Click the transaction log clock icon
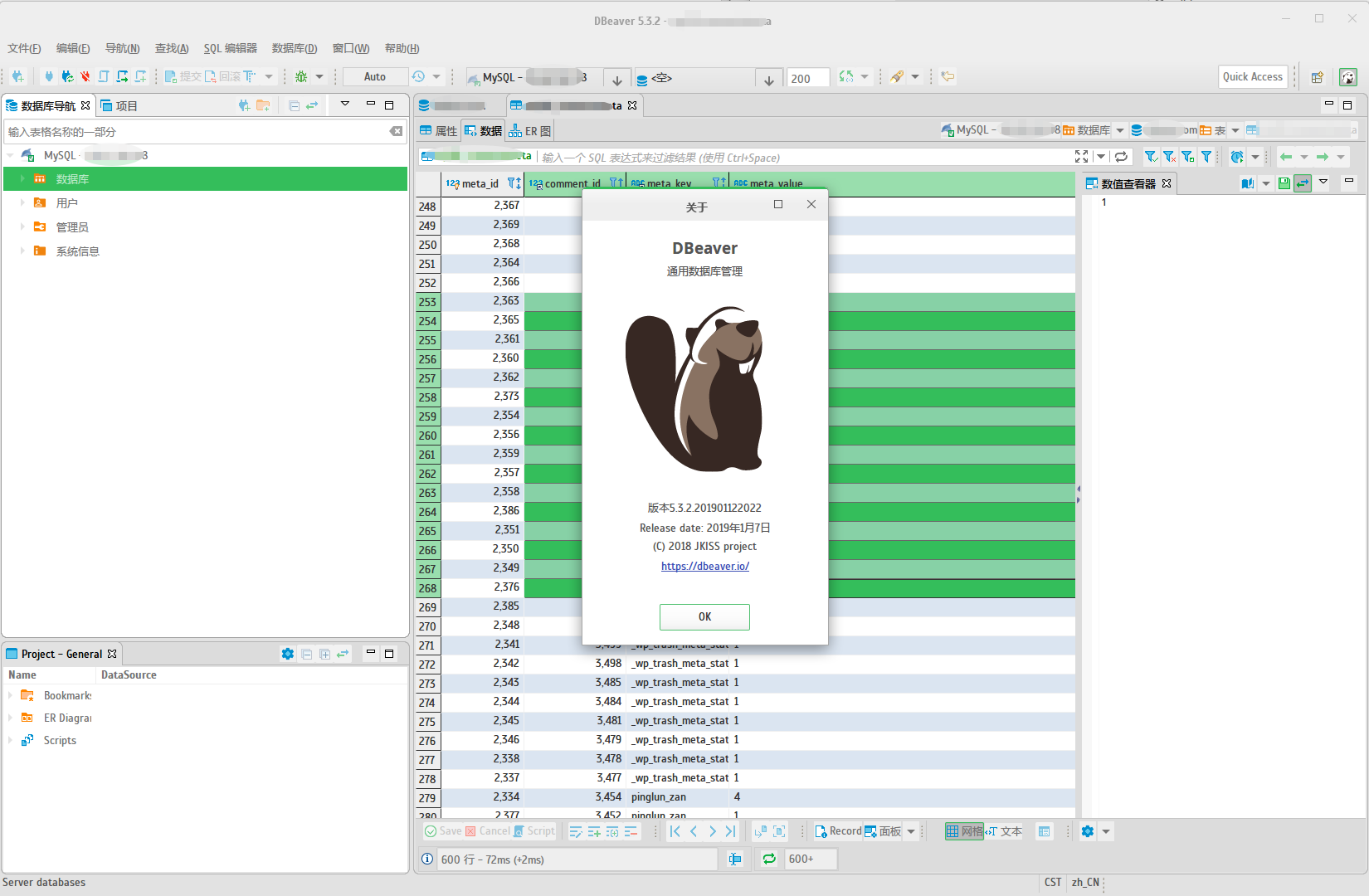1369x896 pixels. 419,76
